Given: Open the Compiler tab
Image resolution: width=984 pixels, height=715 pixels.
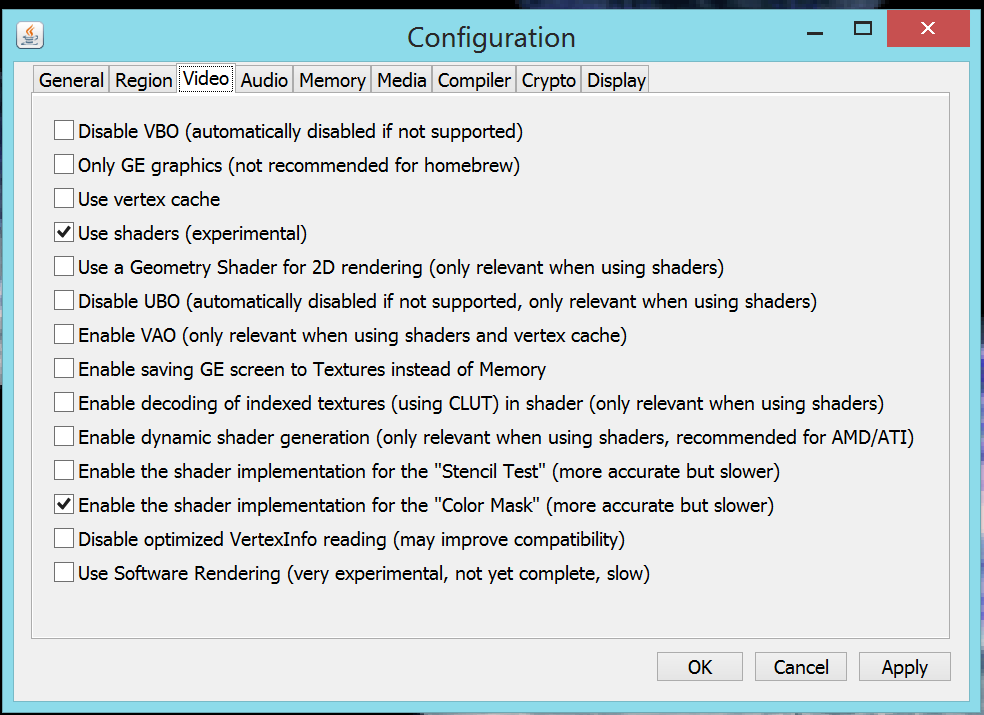Looking at the screenshot, I should tap(474, 80).
